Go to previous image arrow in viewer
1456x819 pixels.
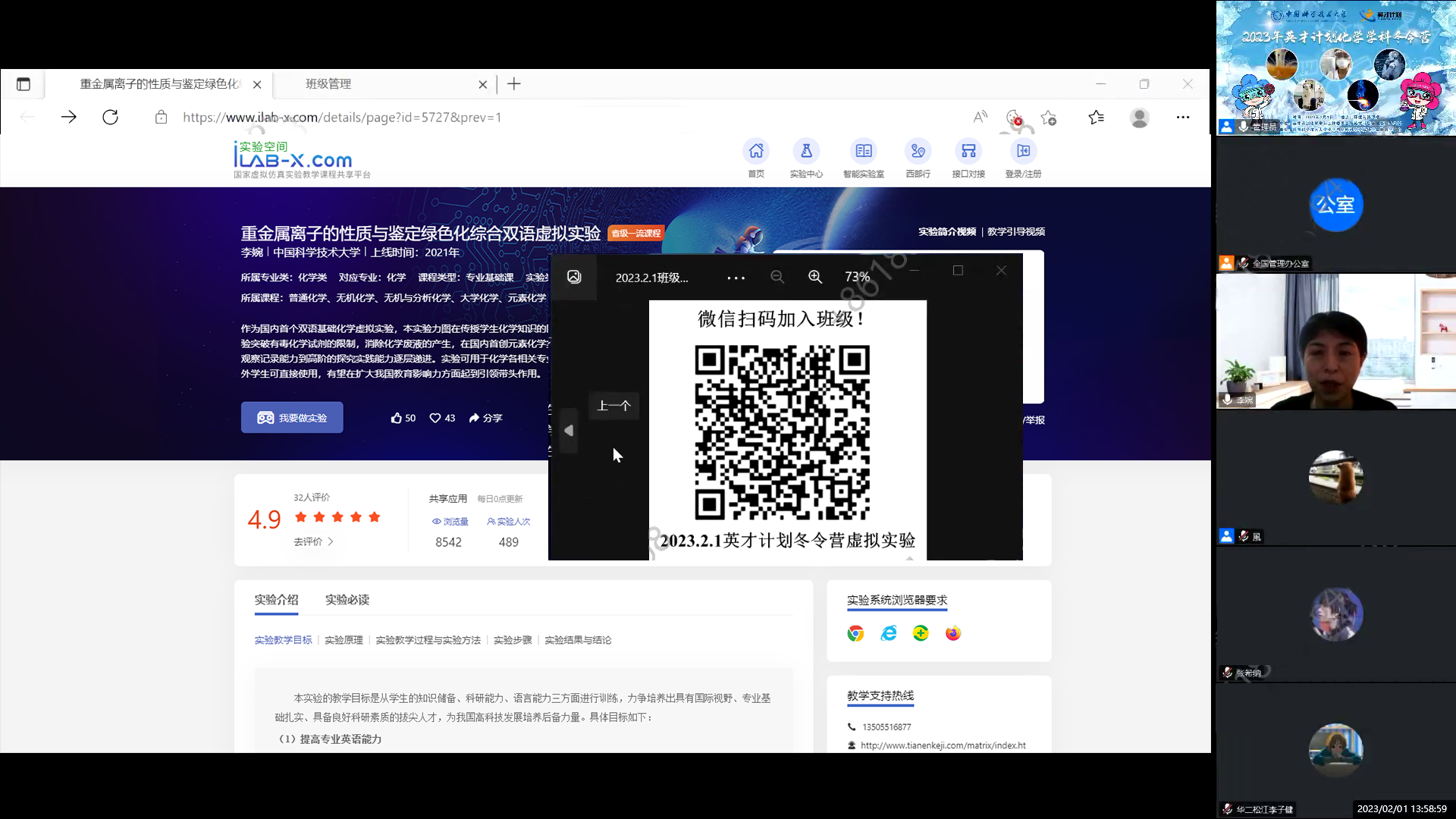coord(569,431)
